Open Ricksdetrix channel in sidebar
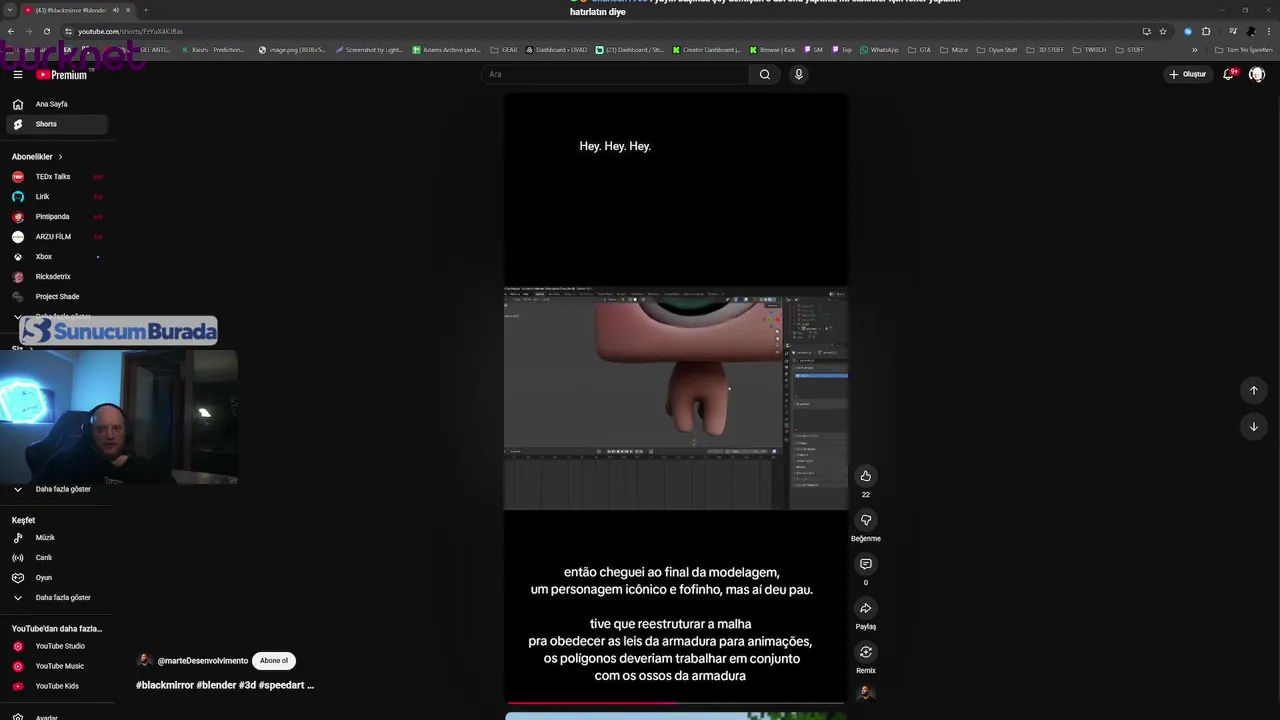Screen dimensions: 1280x720 coord(56,277)
